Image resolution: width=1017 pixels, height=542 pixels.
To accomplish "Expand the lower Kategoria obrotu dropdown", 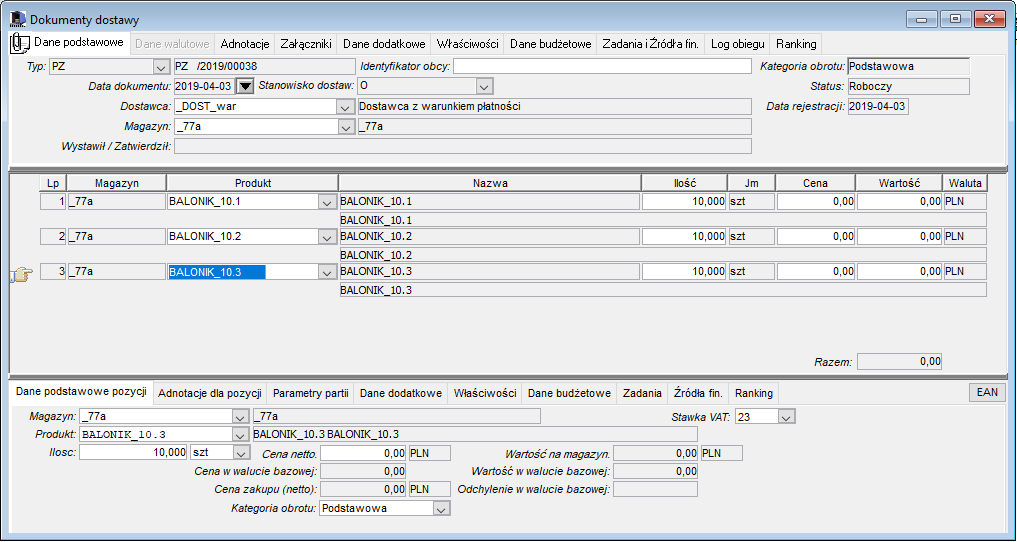I will [442, 509].
